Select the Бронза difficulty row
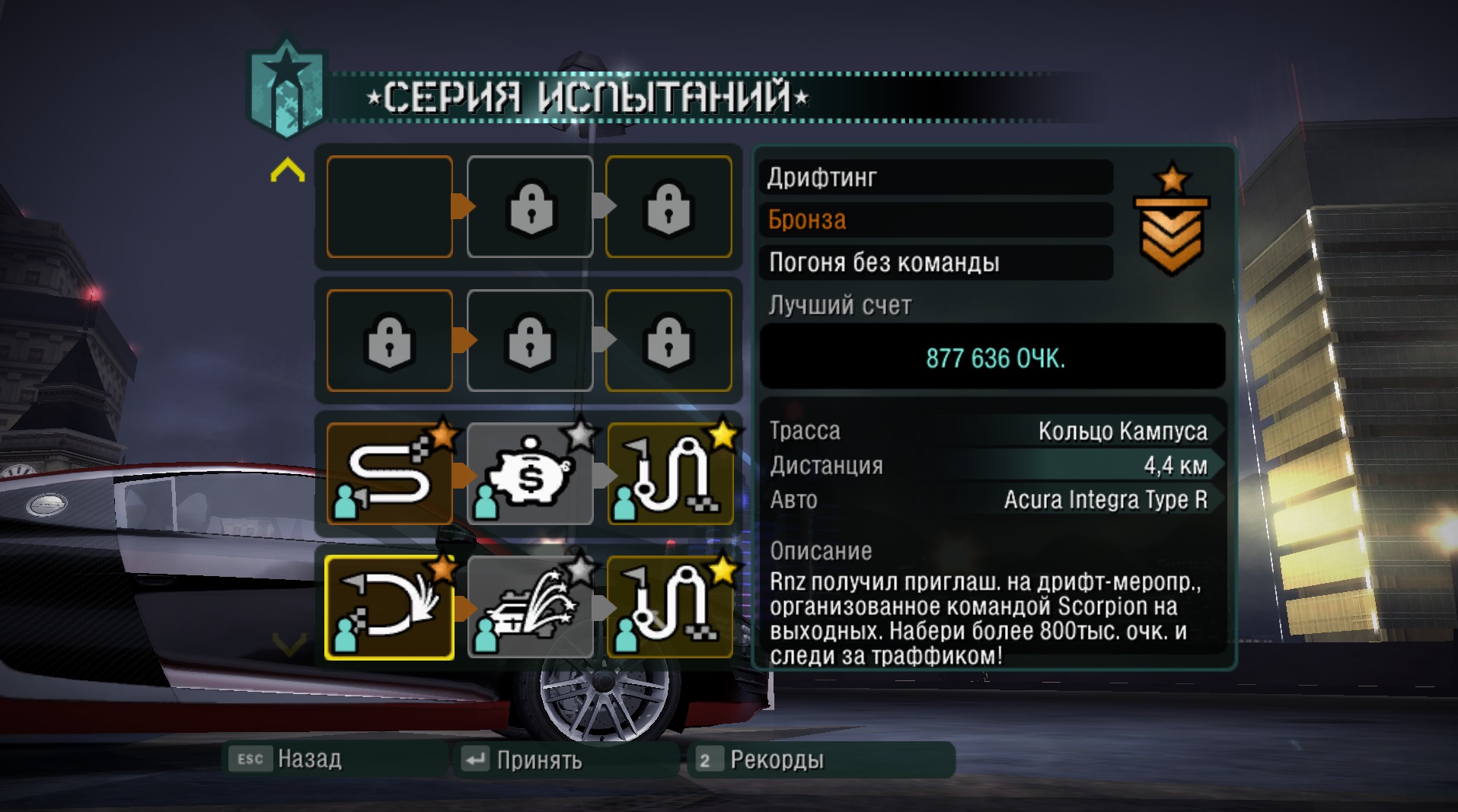Viewport: 1458px width, 812px height. coord(936,220)
